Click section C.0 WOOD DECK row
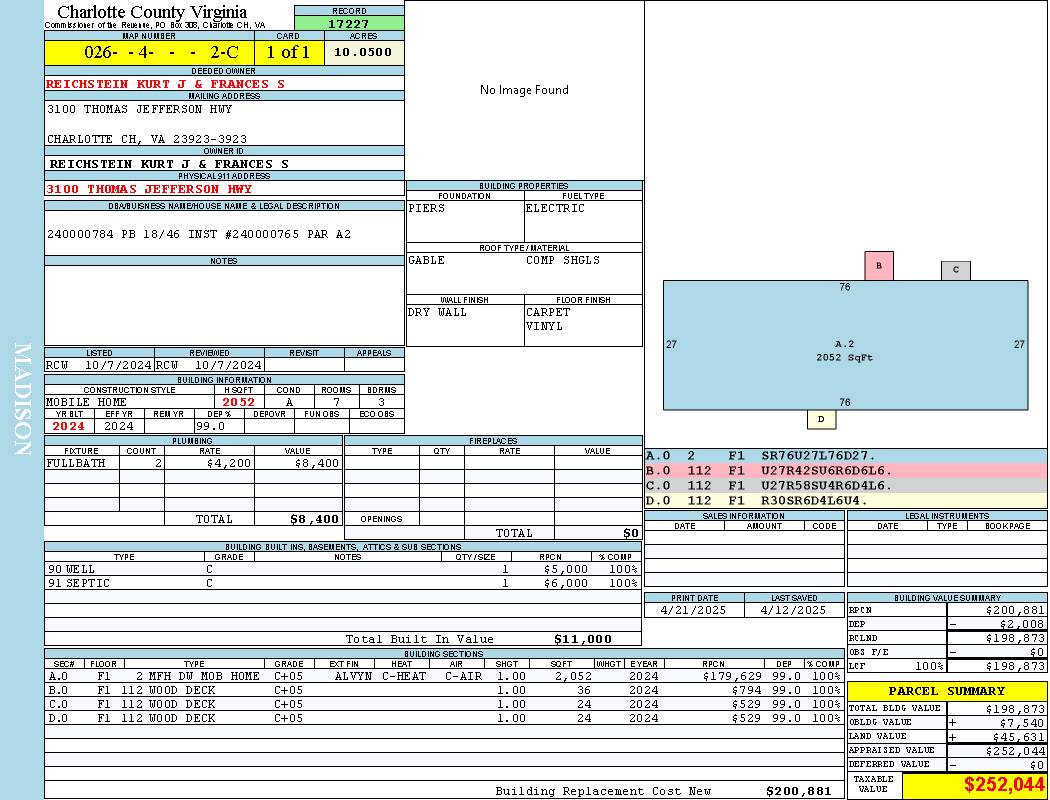1050x800 pixels. point(445,704)
